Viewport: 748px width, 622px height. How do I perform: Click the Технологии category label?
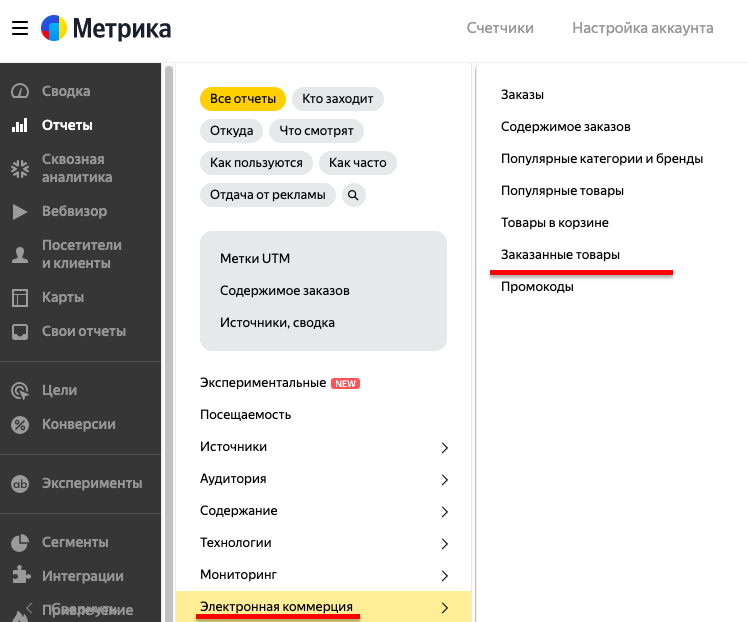[236, 543]
